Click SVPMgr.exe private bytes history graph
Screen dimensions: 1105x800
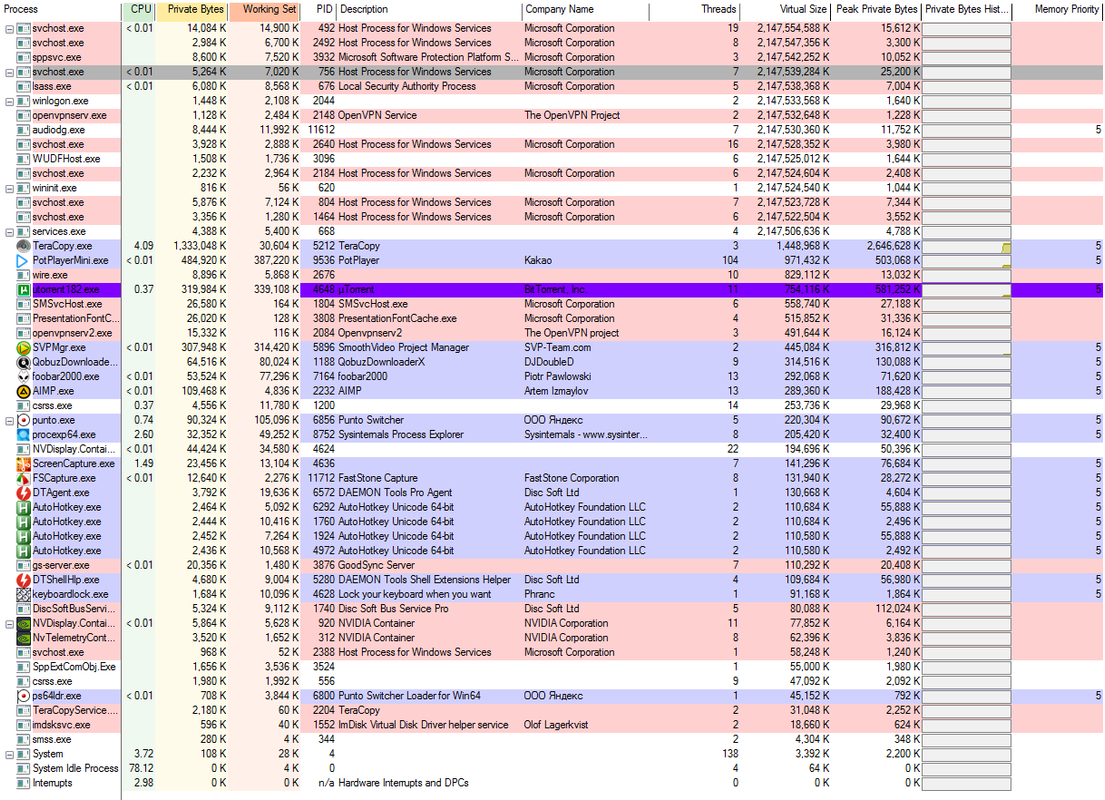[x=967, y=348]
